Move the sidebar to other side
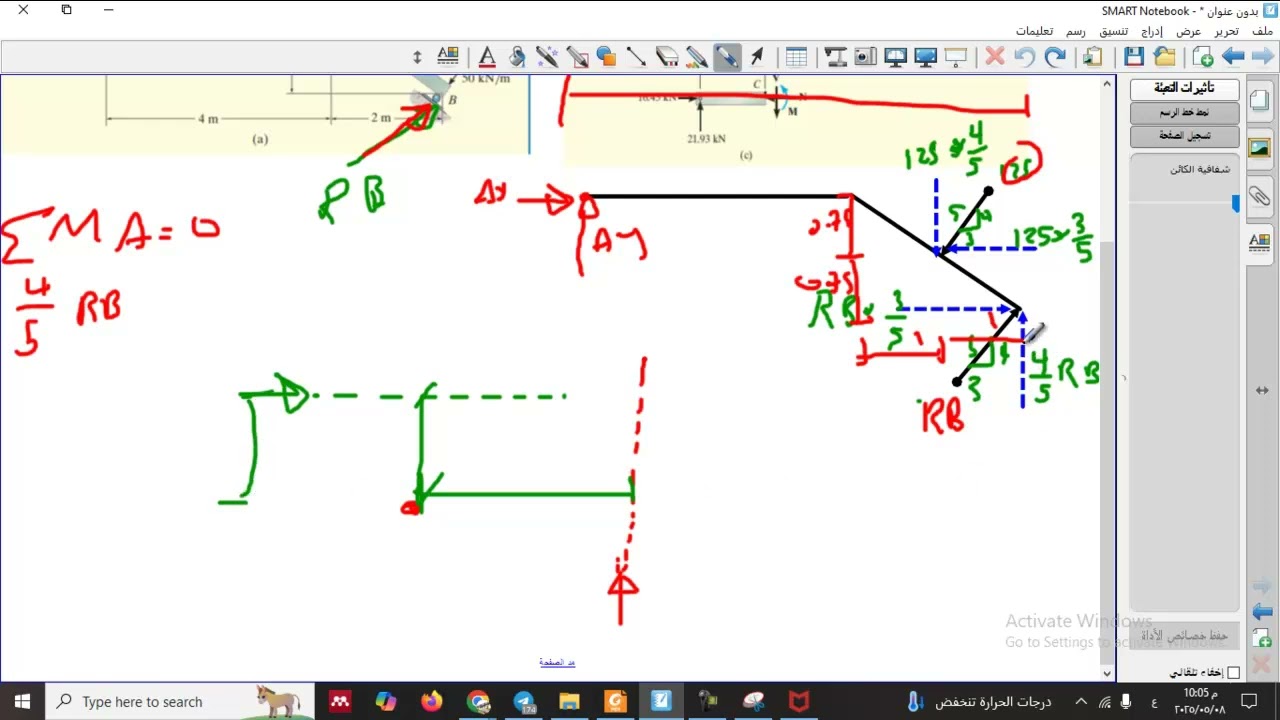Viewport: 1280px width, 720px height. pos(1262,390)
